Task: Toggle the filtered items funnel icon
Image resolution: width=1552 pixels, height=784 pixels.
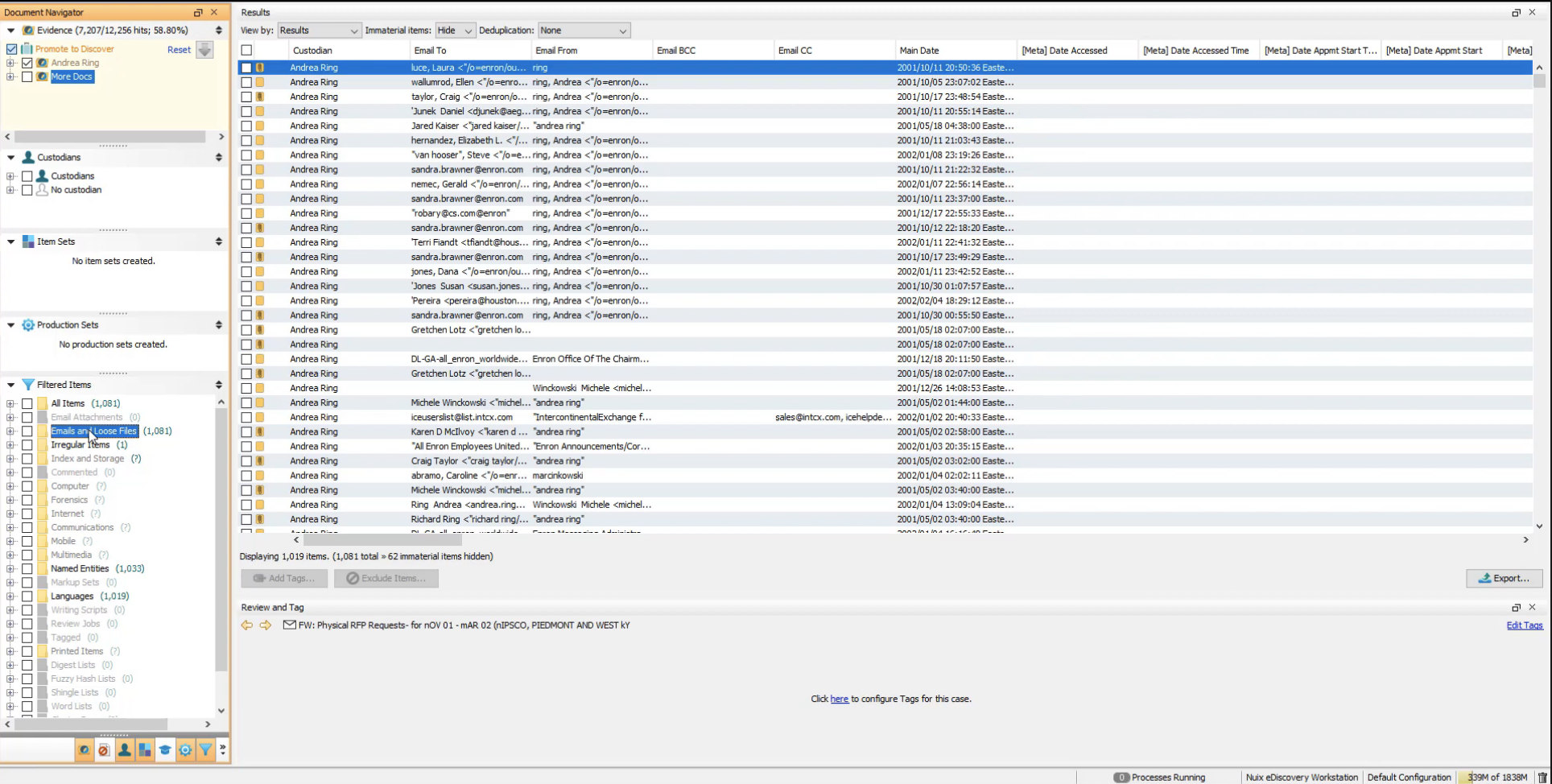Action: coord(205,750)
